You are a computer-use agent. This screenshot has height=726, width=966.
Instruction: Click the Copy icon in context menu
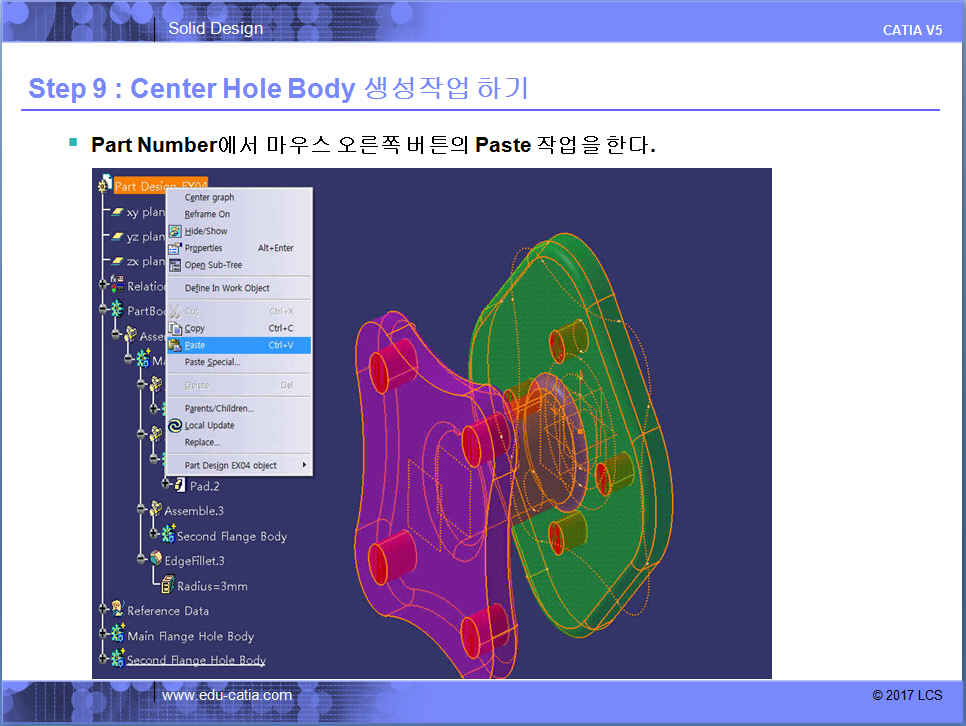[175, 328]
